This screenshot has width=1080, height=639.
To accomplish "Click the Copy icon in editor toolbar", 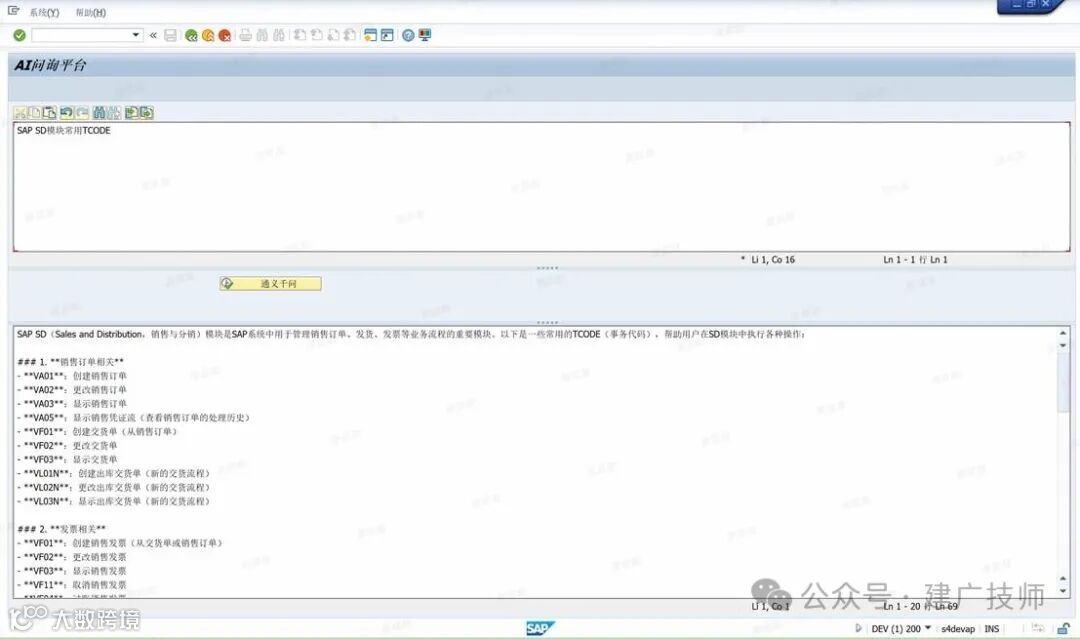I will (x=34, y=113).
